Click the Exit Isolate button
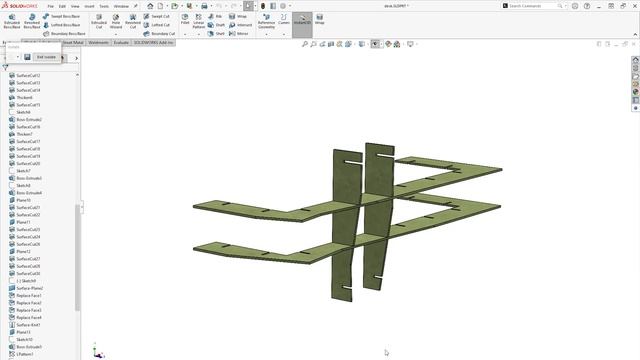 pyautogui.click(x=47, y=57)
